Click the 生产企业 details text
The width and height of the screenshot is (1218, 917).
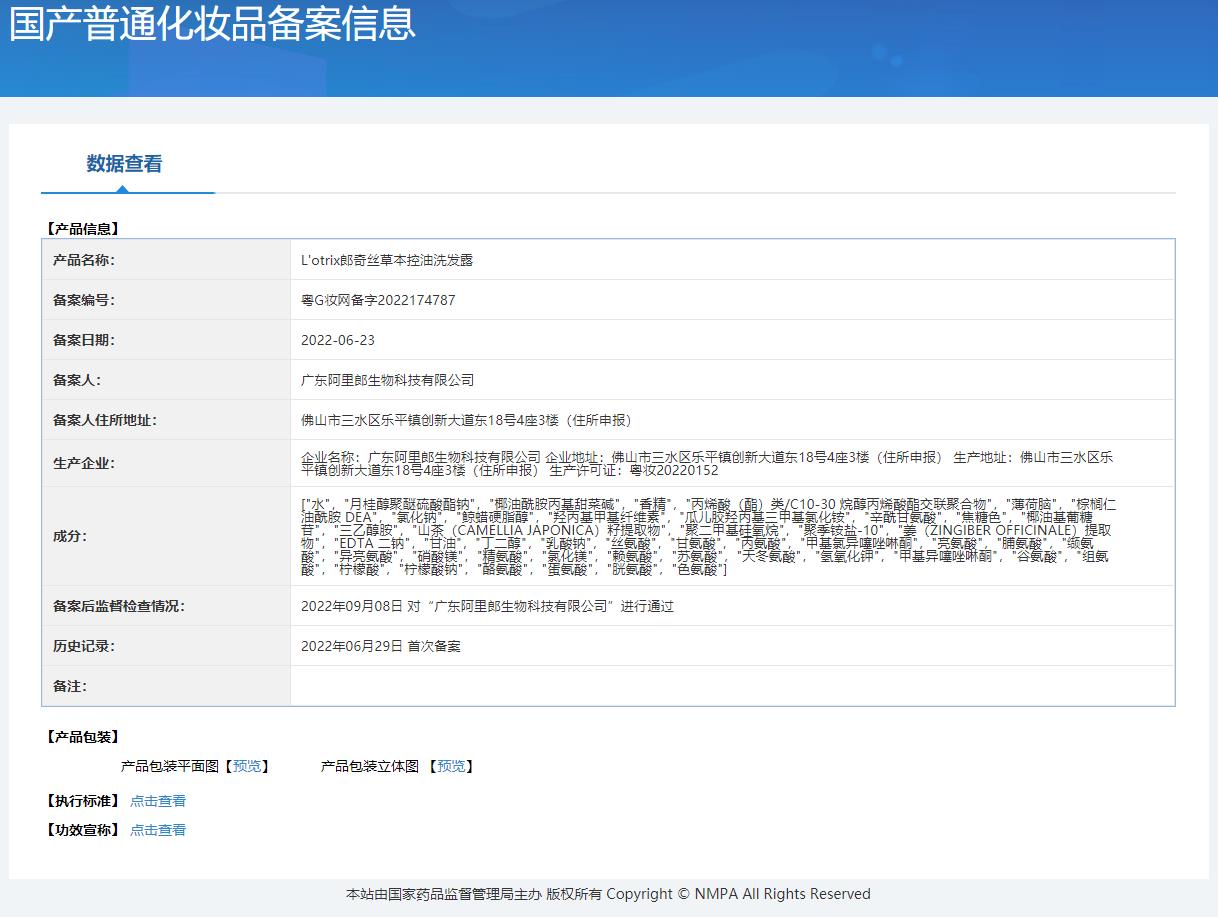[x=707, y=463]
